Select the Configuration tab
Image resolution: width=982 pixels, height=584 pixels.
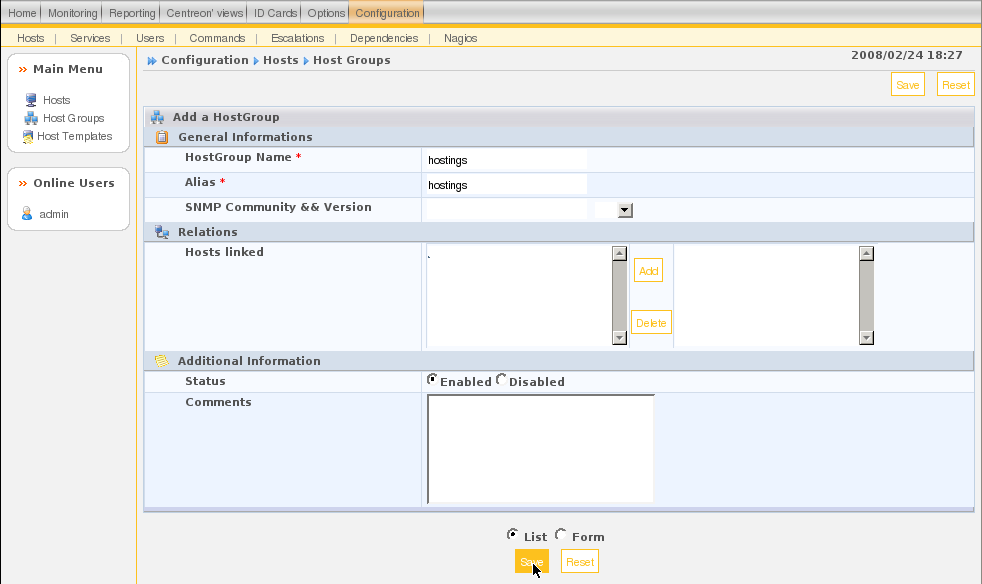click(x=387, y=13)
